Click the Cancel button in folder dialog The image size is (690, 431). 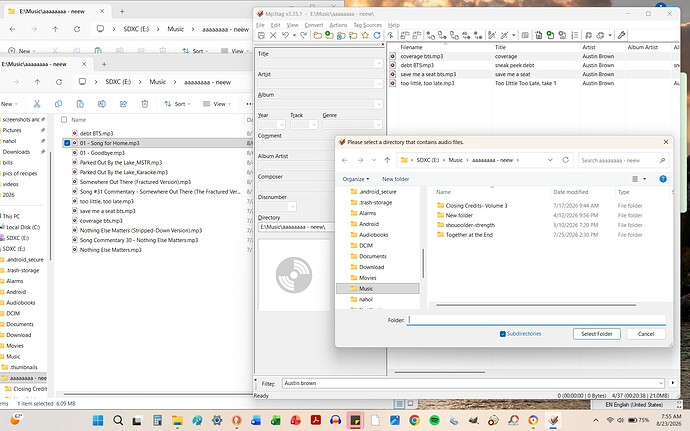[x=646, y=334]
